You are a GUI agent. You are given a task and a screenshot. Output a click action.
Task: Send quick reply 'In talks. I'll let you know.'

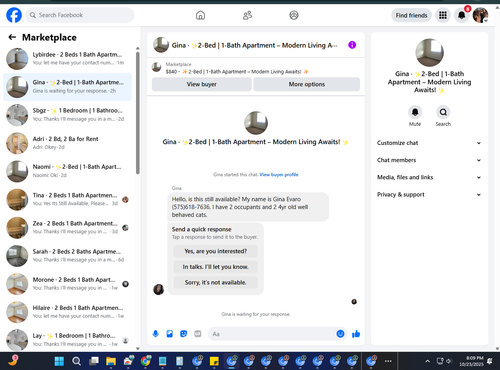[216, 267]
